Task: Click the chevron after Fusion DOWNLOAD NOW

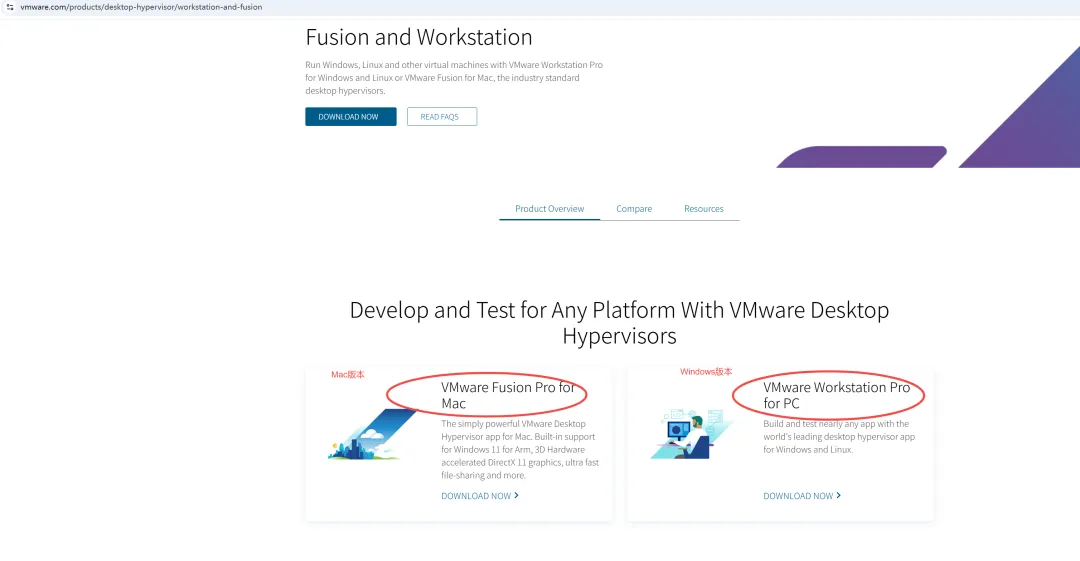Action: (x=517, y=495)
